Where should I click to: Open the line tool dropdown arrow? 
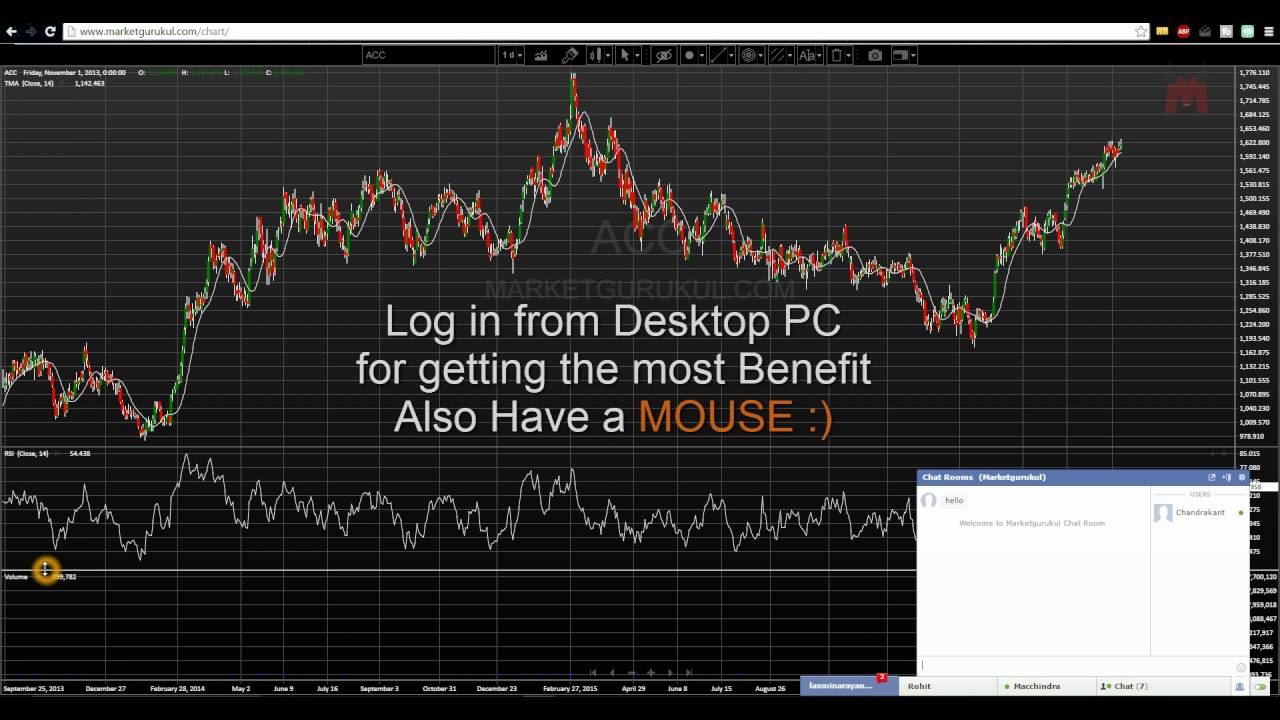pyautogui.click(x=731, y=56)
